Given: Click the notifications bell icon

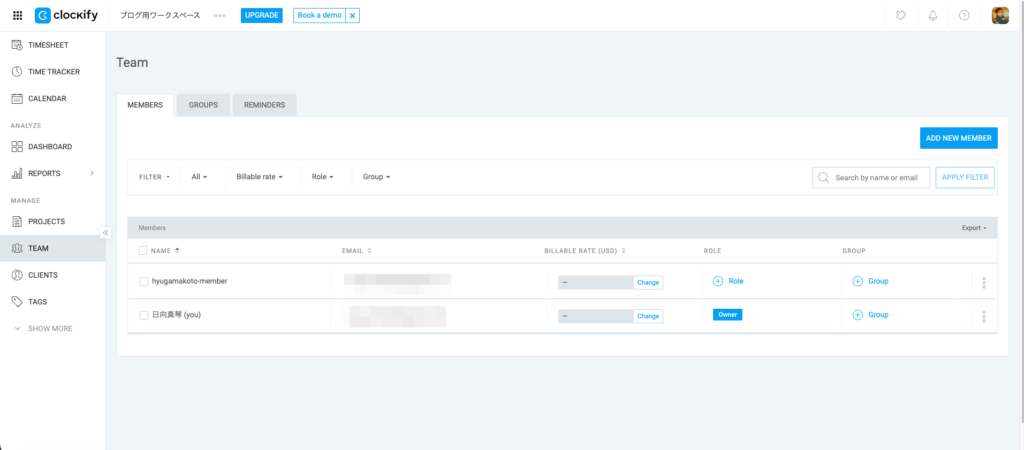Looking at the screenshot, I should pyautogui.click(x=933, y=16).
